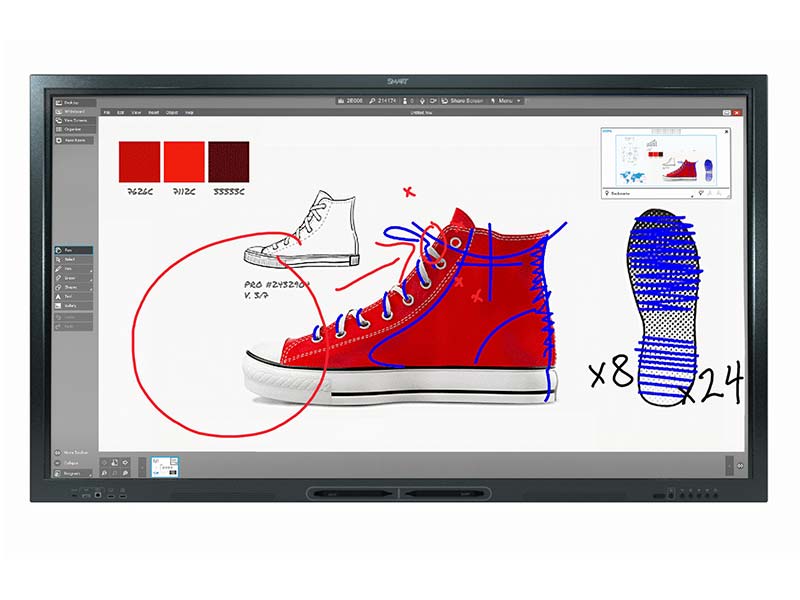800x600 pixels.
Task: Expand the Pen tool options arrow
Action: [91, 271]
